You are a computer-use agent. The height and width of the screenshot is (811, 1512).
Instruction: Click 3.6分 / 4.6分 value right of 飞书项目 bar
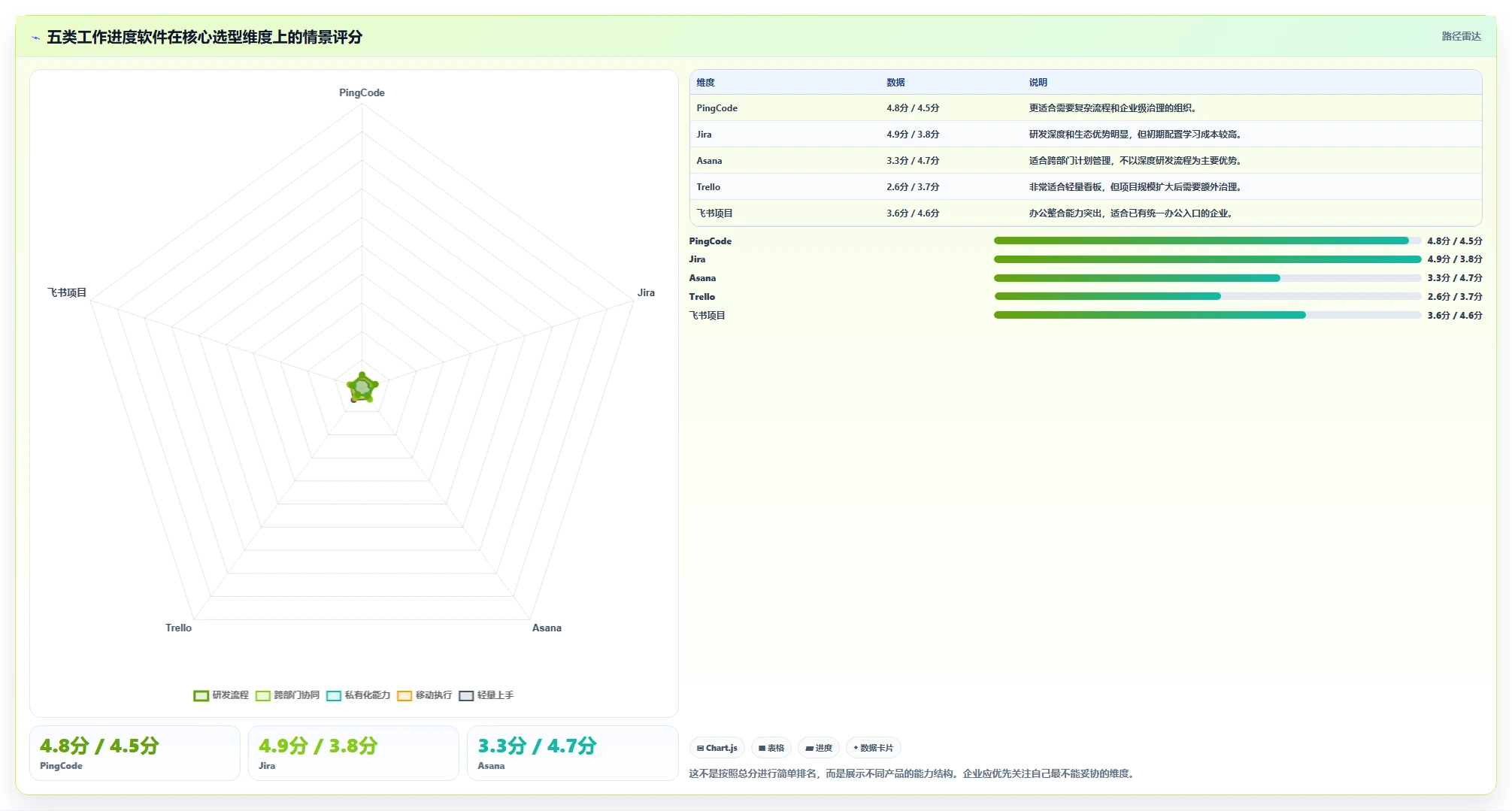1455,316
